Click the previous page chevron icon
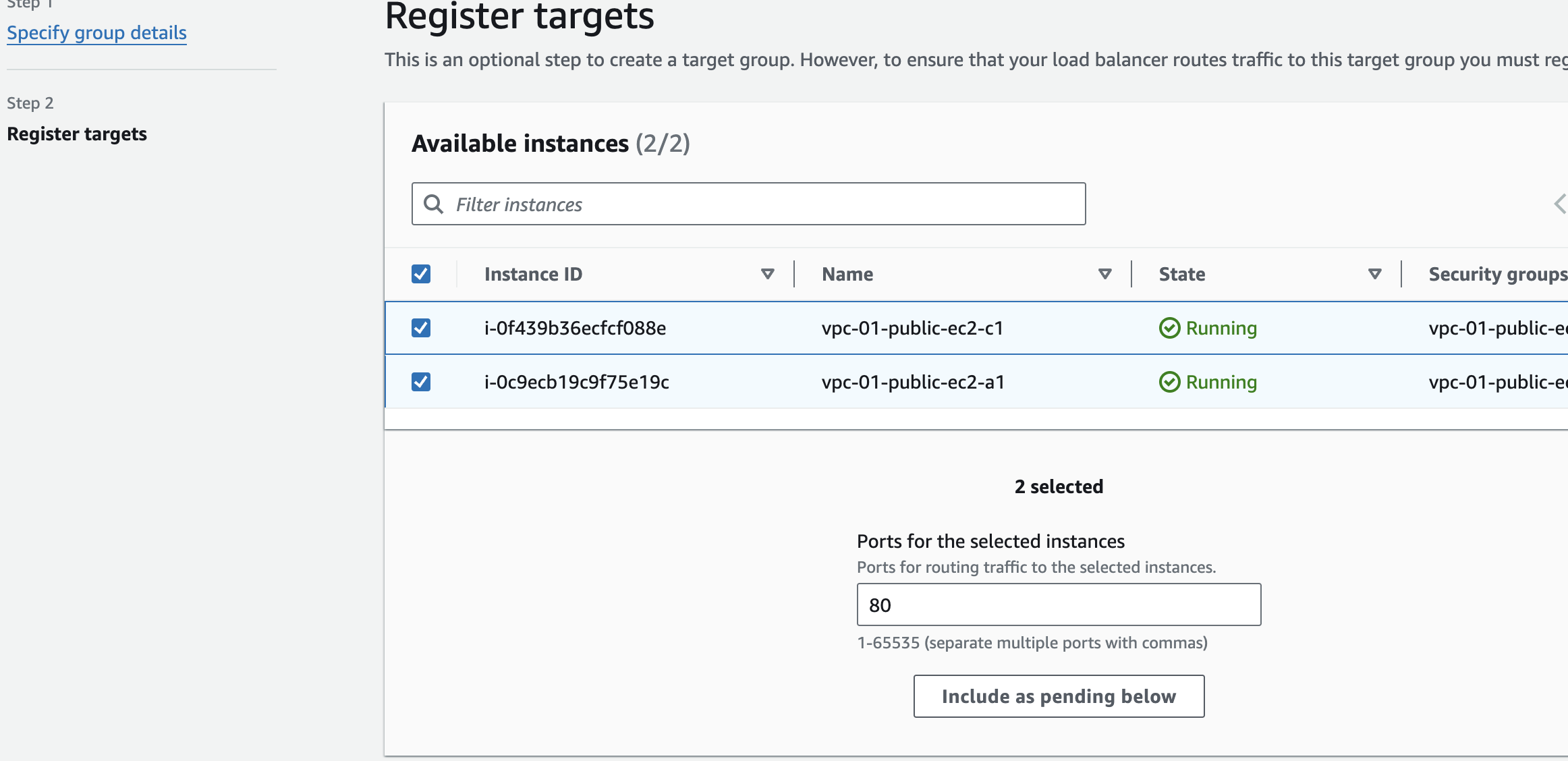 click(1559, 204)
